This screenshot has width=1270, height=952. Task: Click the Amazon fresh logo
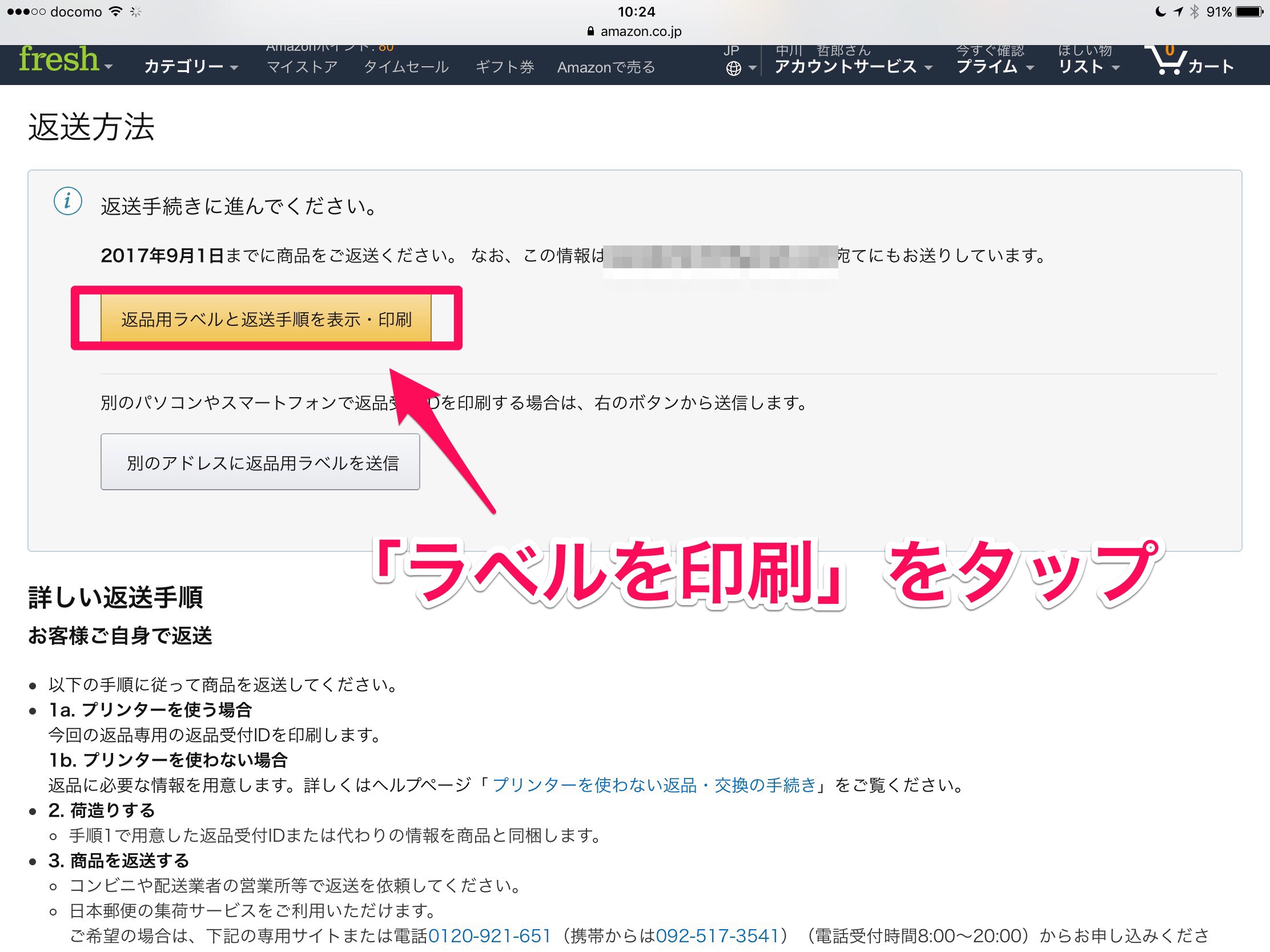tap(59, 60)
